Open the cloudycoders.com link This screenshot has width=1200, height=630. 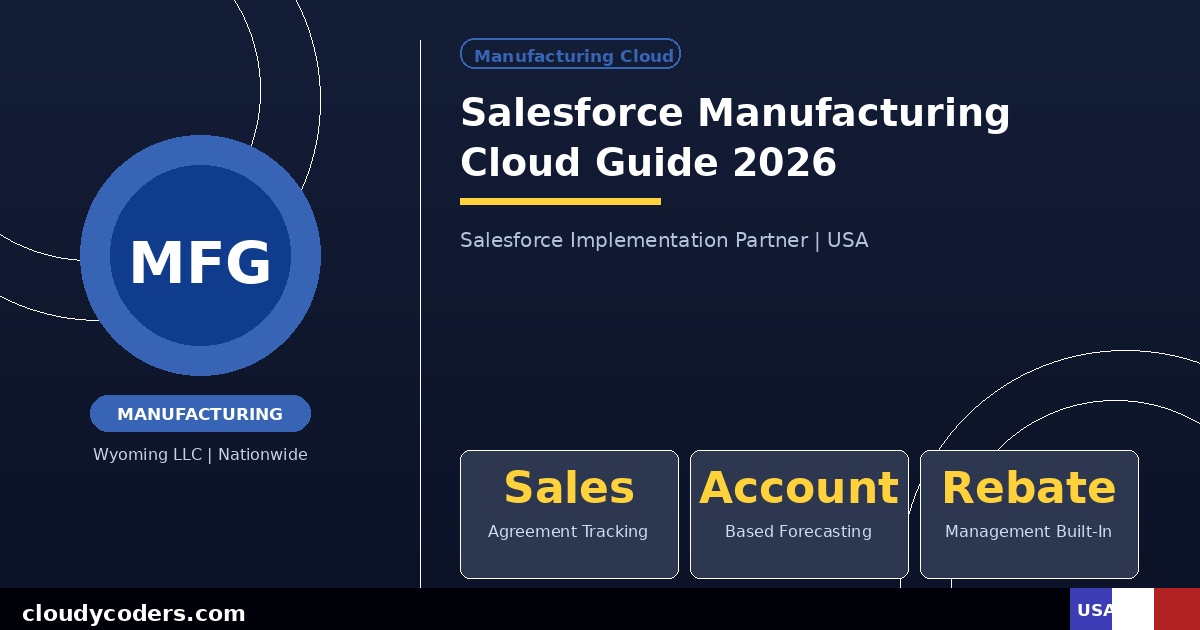pyautogui.click(x=135, y=613)
